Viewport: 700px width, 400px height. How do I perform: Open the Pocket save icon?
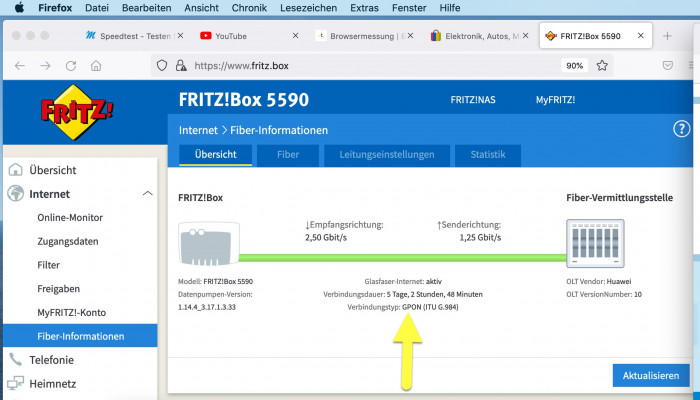(x=640, y=66)
